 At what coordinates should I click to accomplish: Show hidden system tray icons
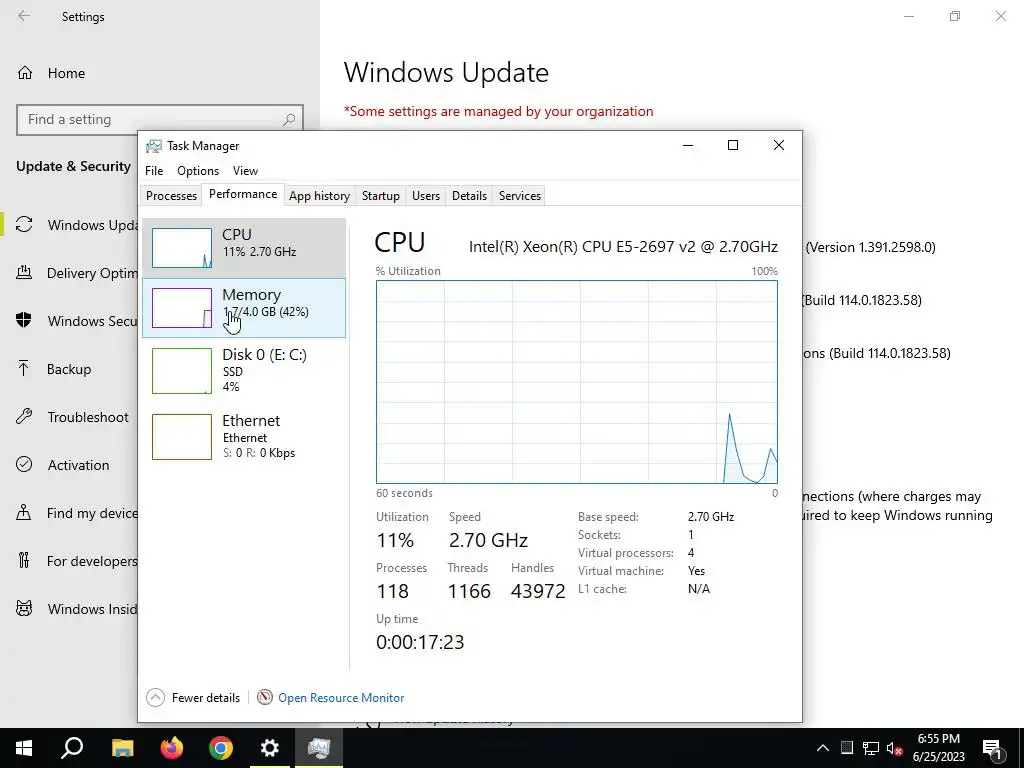click(x=823, y=748)
